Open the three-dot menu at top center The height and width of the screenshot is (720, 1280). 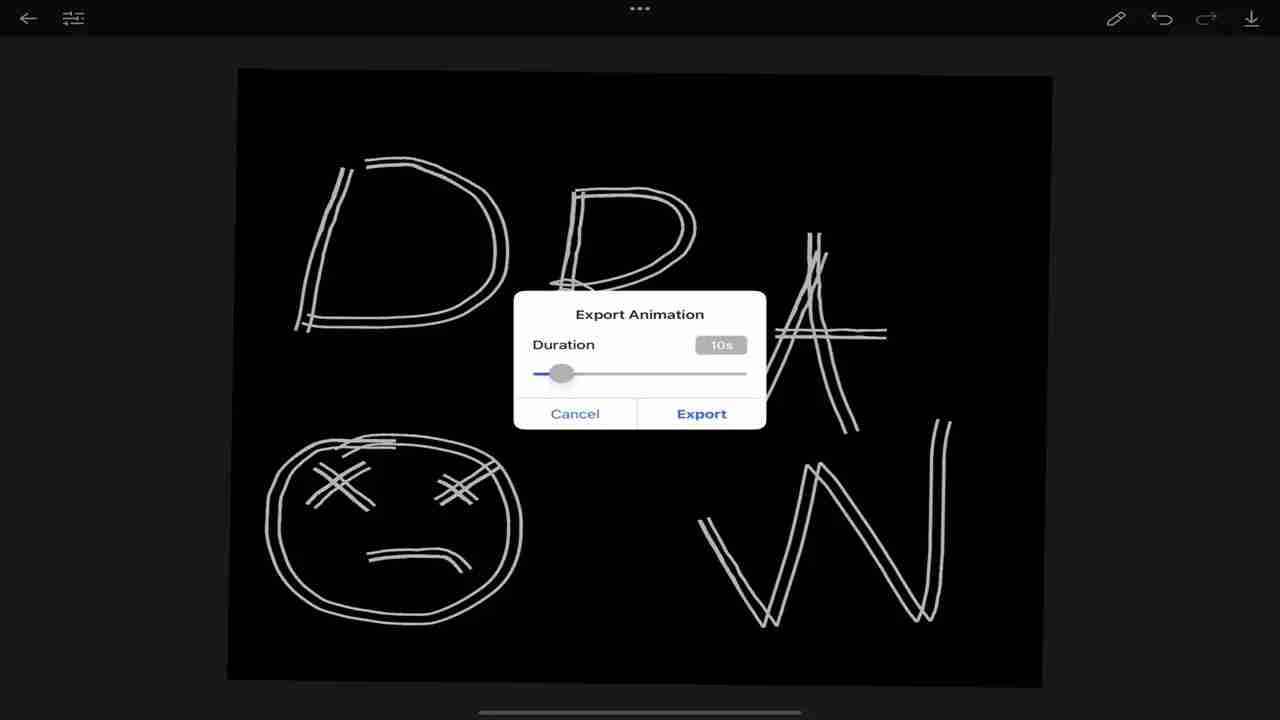pyautogui.click(x=640, y=9)
